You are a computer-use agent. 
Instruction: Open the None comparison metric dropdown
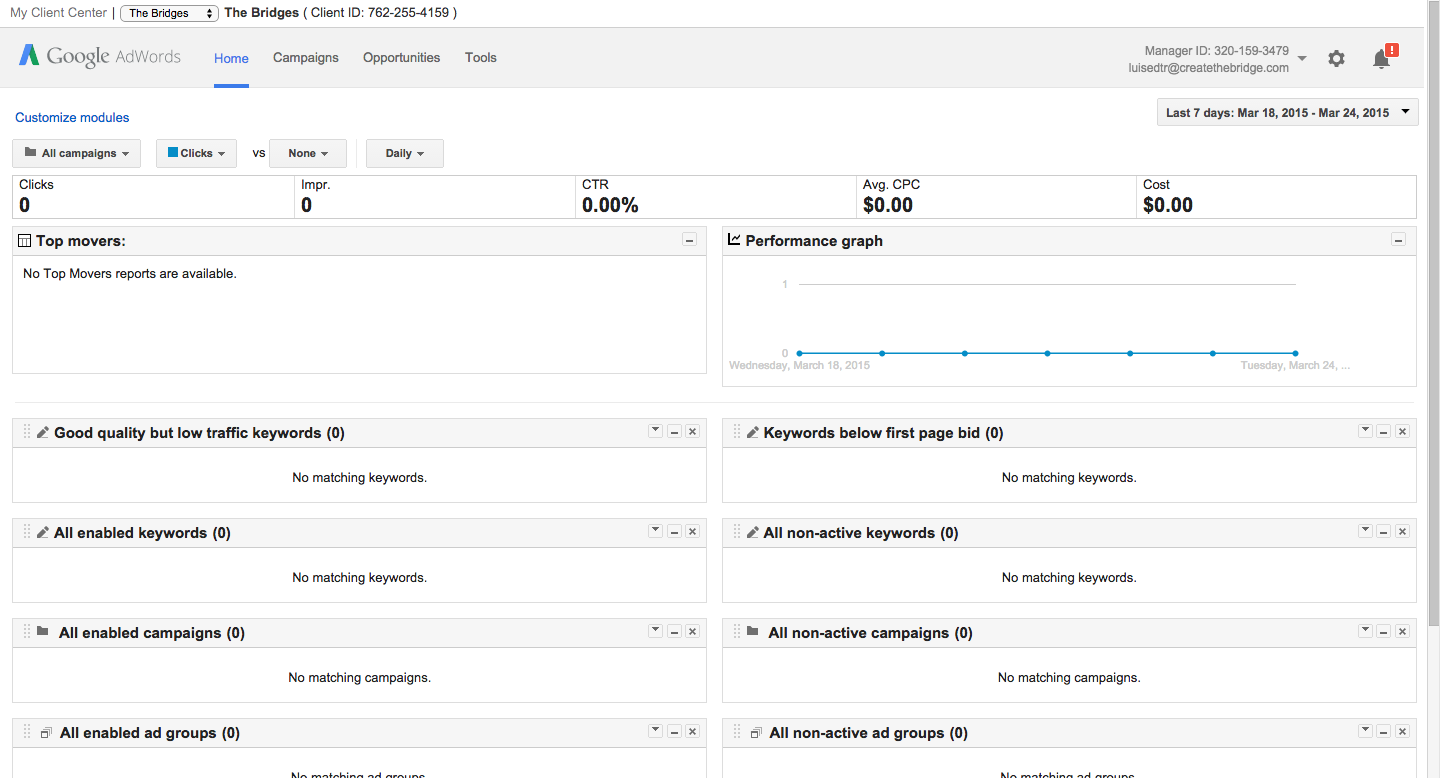click(x=308, y=153)
